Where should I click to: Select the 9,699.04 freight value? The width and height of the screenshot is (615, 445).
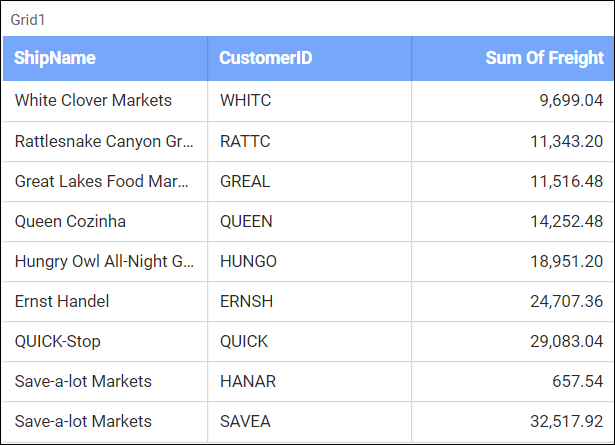pyautogui.click(x=571, y=101)
